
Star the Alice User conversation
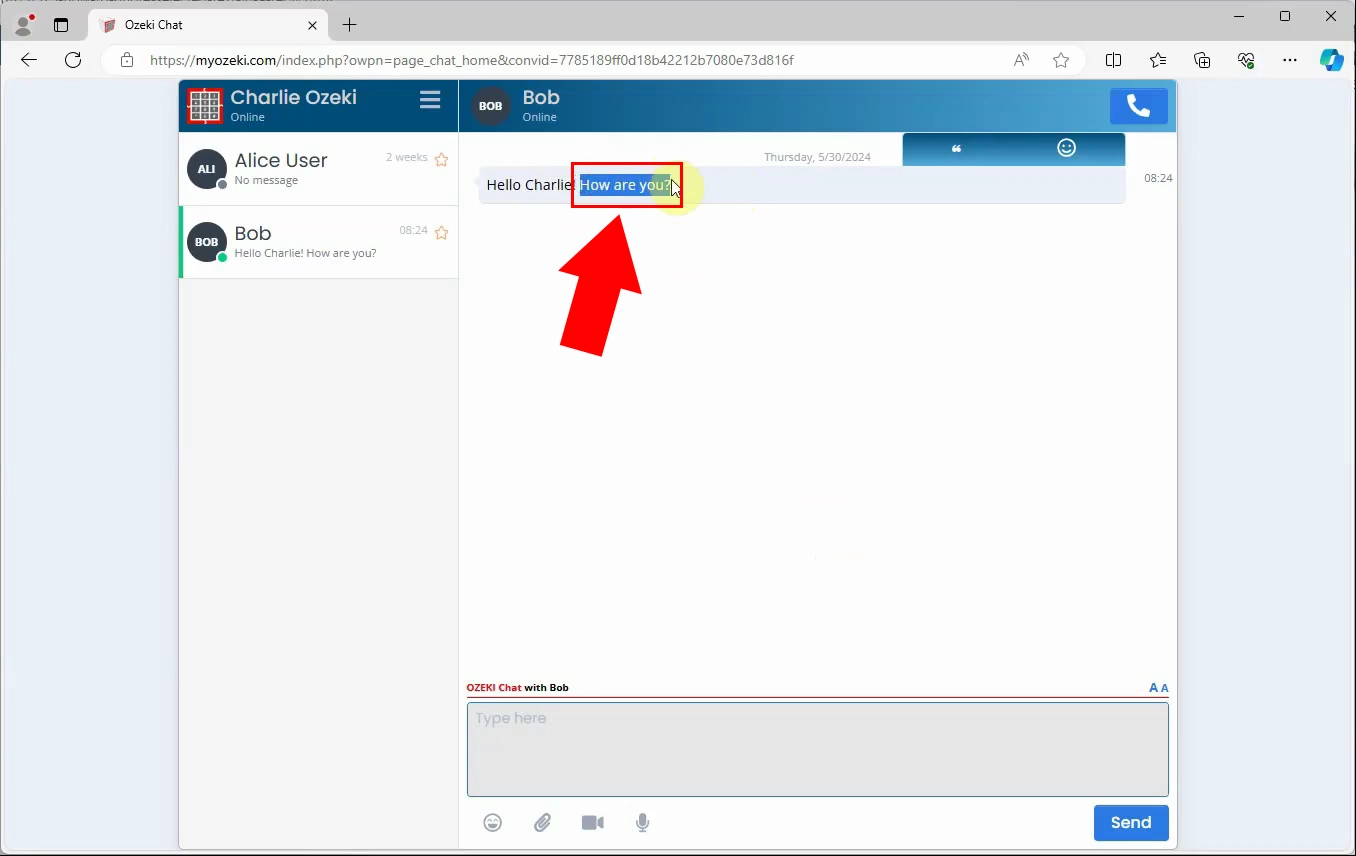(441, 159)
